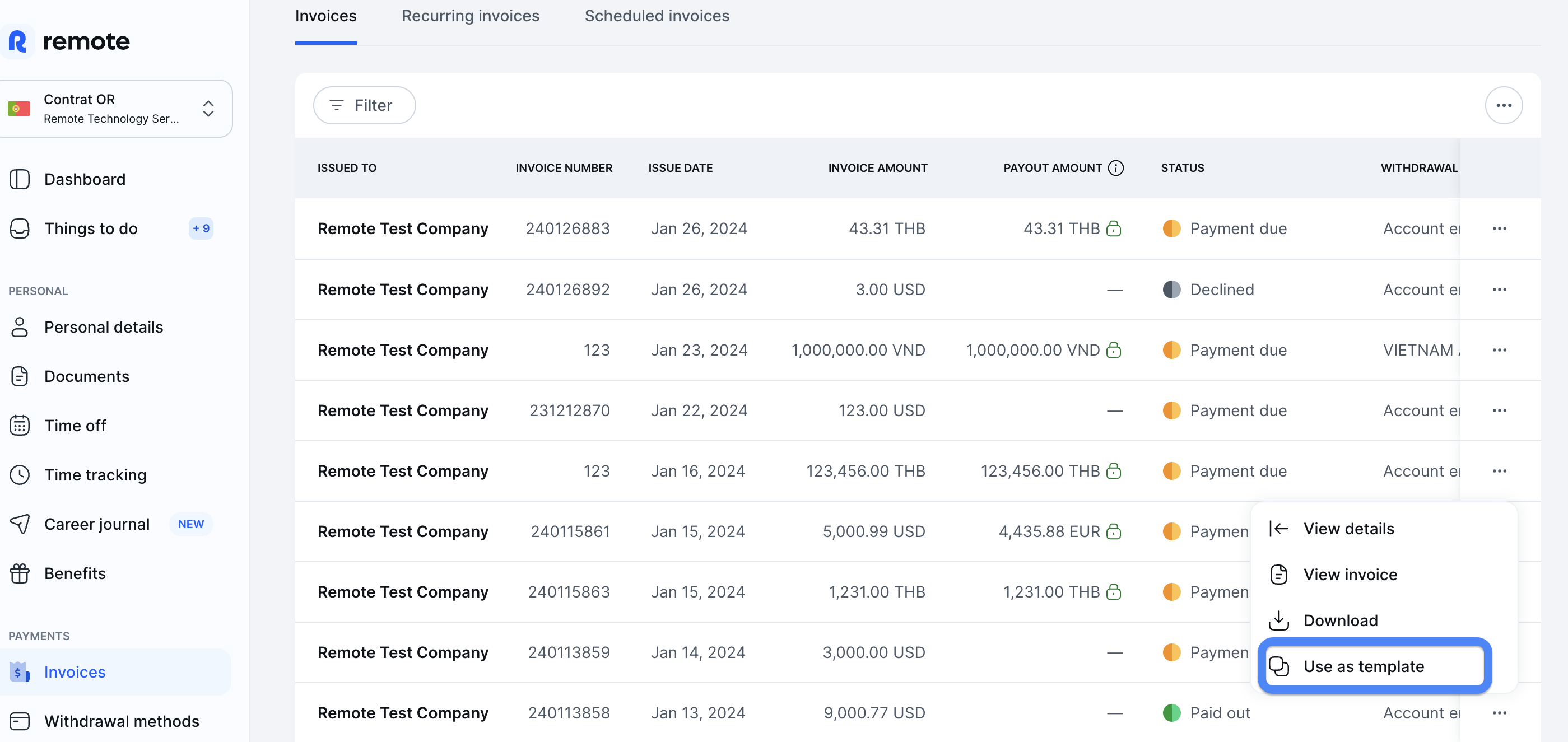Click the NEW badge on Career journal

coord(190,524)
